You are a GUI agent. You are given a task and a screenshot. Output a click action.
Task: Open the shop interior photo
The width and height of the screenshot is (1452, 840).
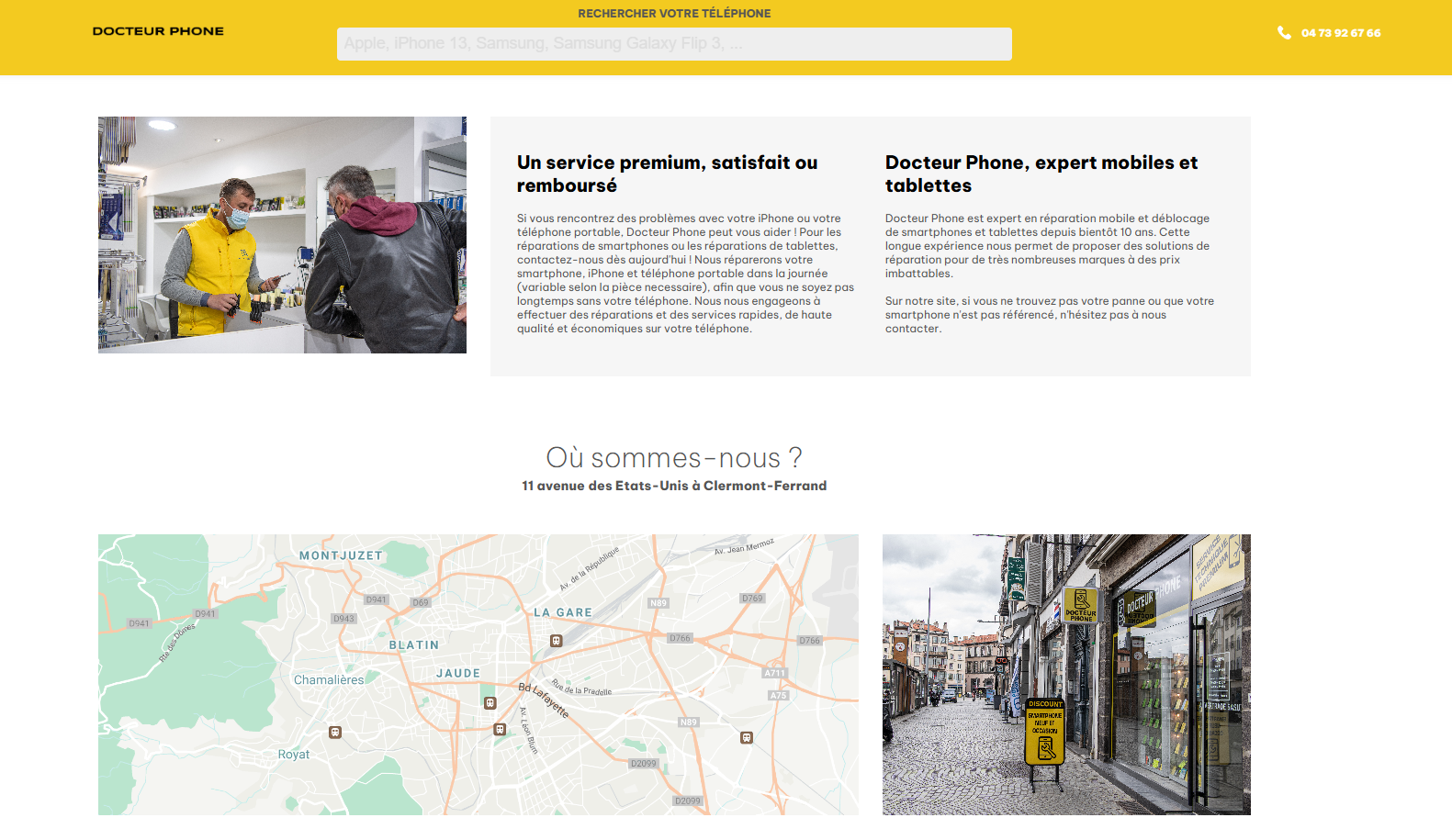pos(282,235)
